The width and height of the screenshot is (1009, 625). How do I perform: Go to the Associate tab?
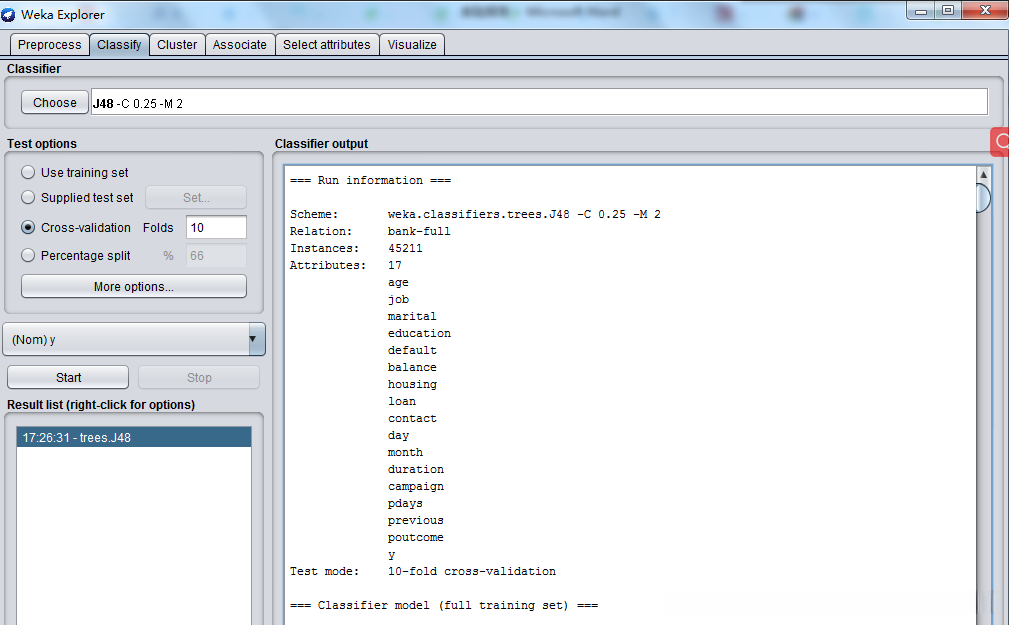tap(240, 45)
